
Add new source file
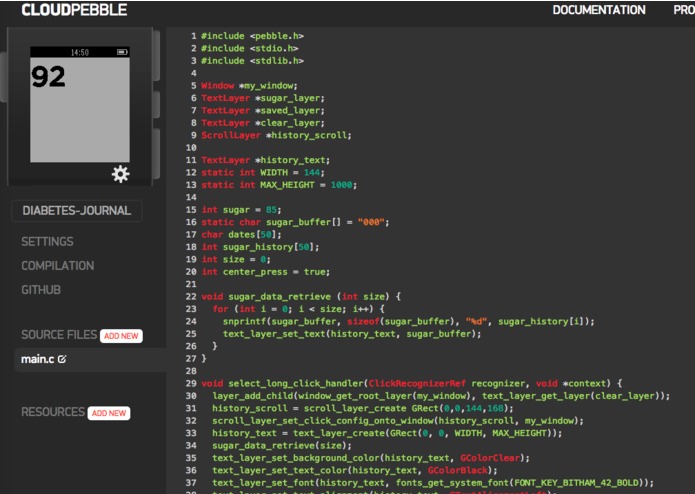[121, 336]
